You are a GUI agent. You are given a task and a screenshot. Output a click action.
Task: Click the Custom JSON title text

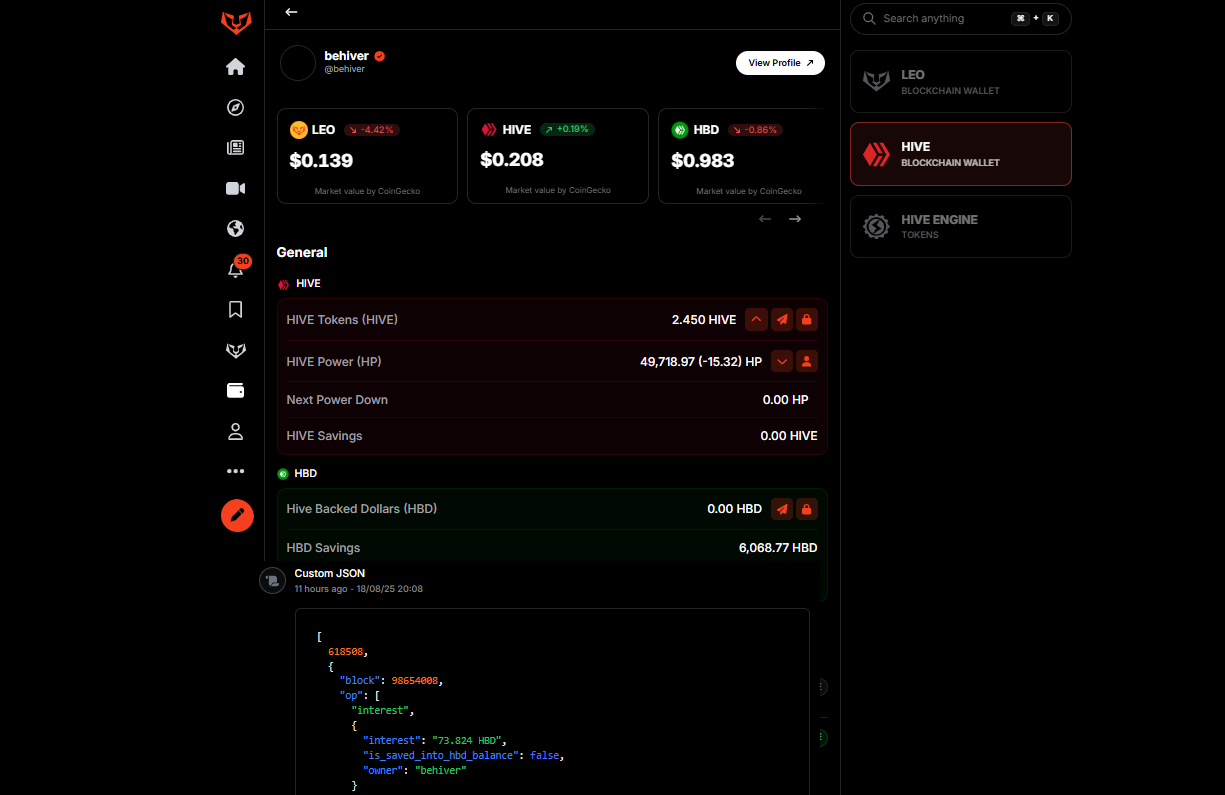point(330,574)
